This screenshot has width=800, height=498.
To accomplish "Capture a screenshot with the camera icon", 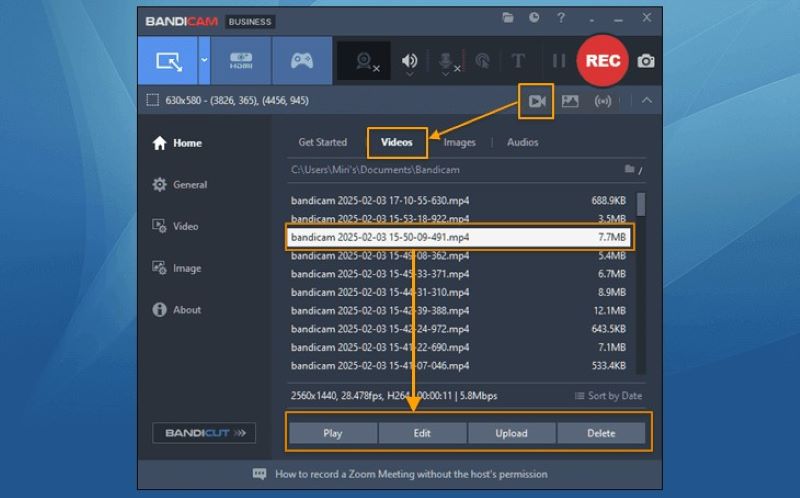I will point(646,61).
